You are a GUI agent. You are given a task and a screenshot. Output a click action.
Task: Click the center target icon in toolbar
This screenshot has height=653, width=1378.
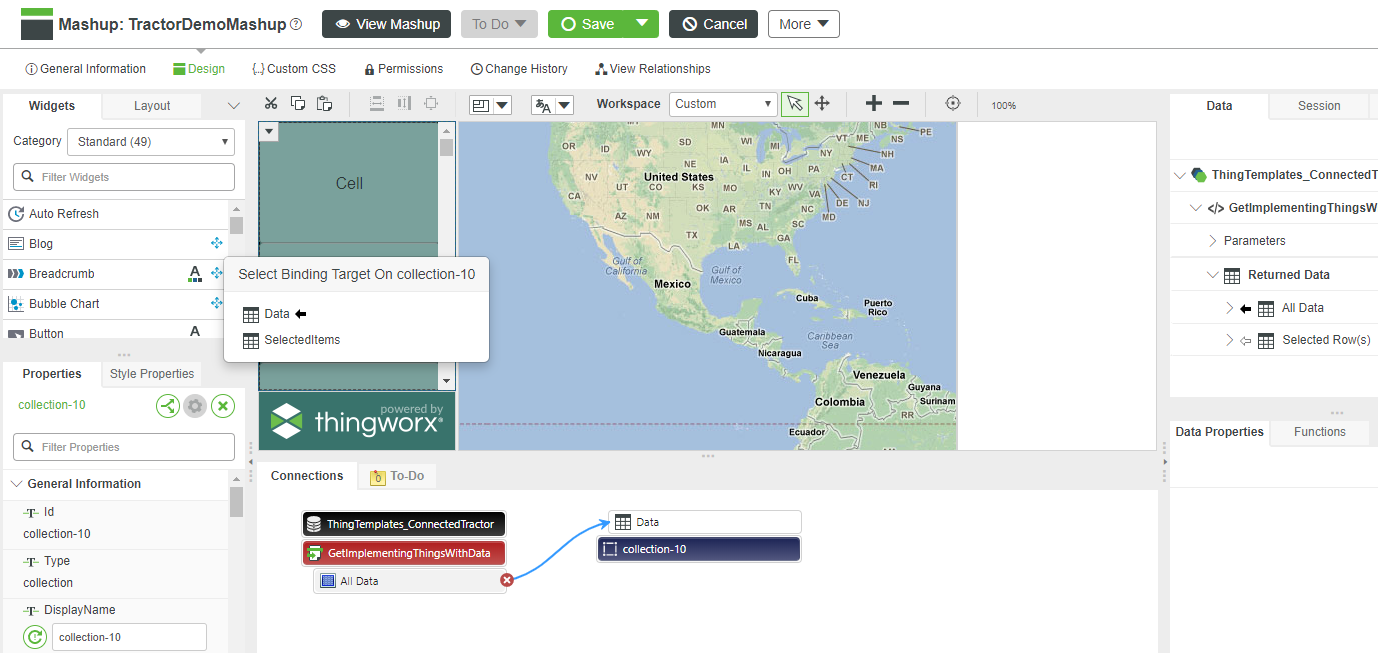coord(952,103)
